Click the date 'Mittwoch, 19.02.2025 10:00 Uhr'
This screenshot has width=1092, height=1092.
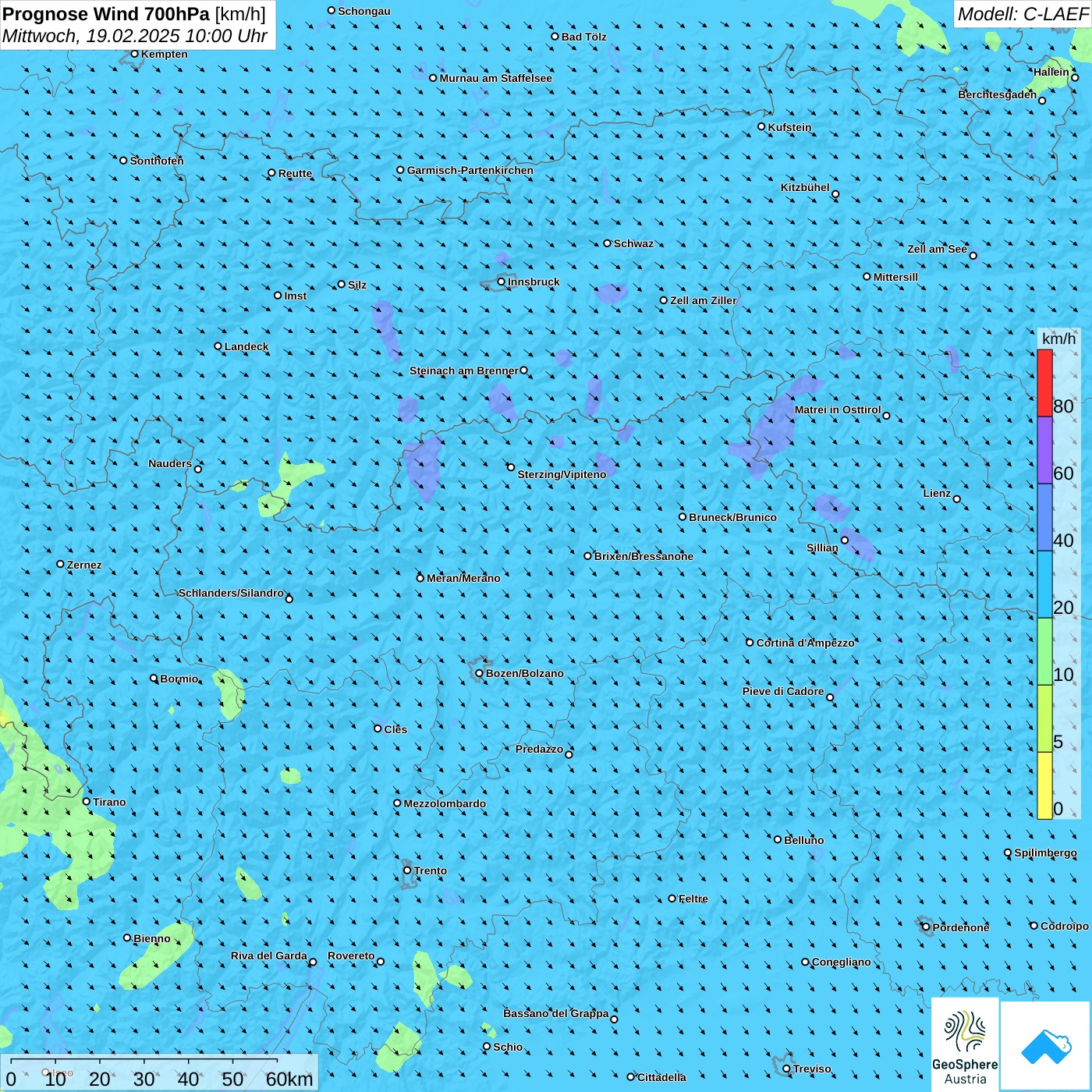pos(135,37)
